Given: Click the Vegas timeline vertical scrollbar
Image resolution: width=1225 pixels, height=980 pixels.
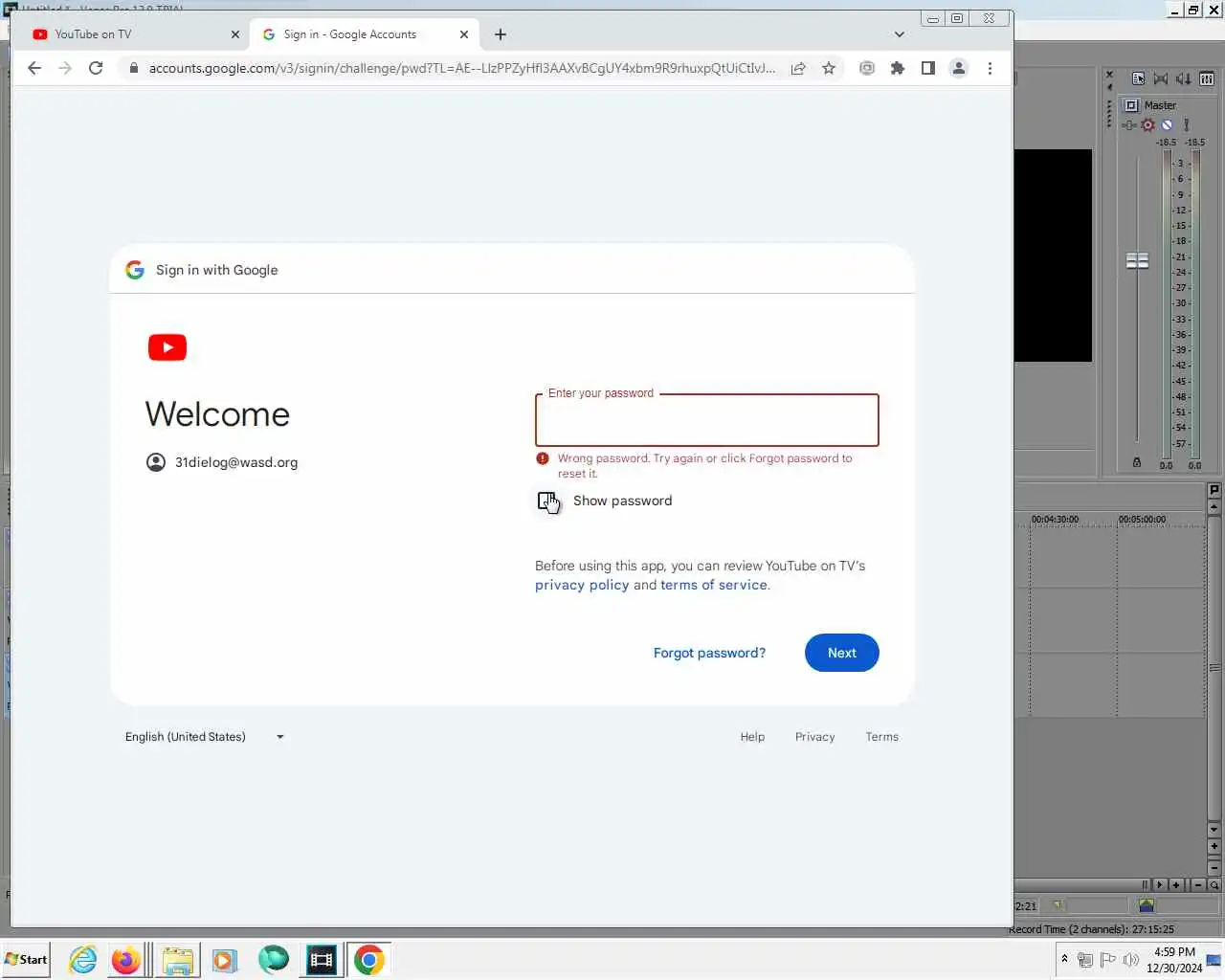Looking at the screenshot, I should [x=1214, y=668].
